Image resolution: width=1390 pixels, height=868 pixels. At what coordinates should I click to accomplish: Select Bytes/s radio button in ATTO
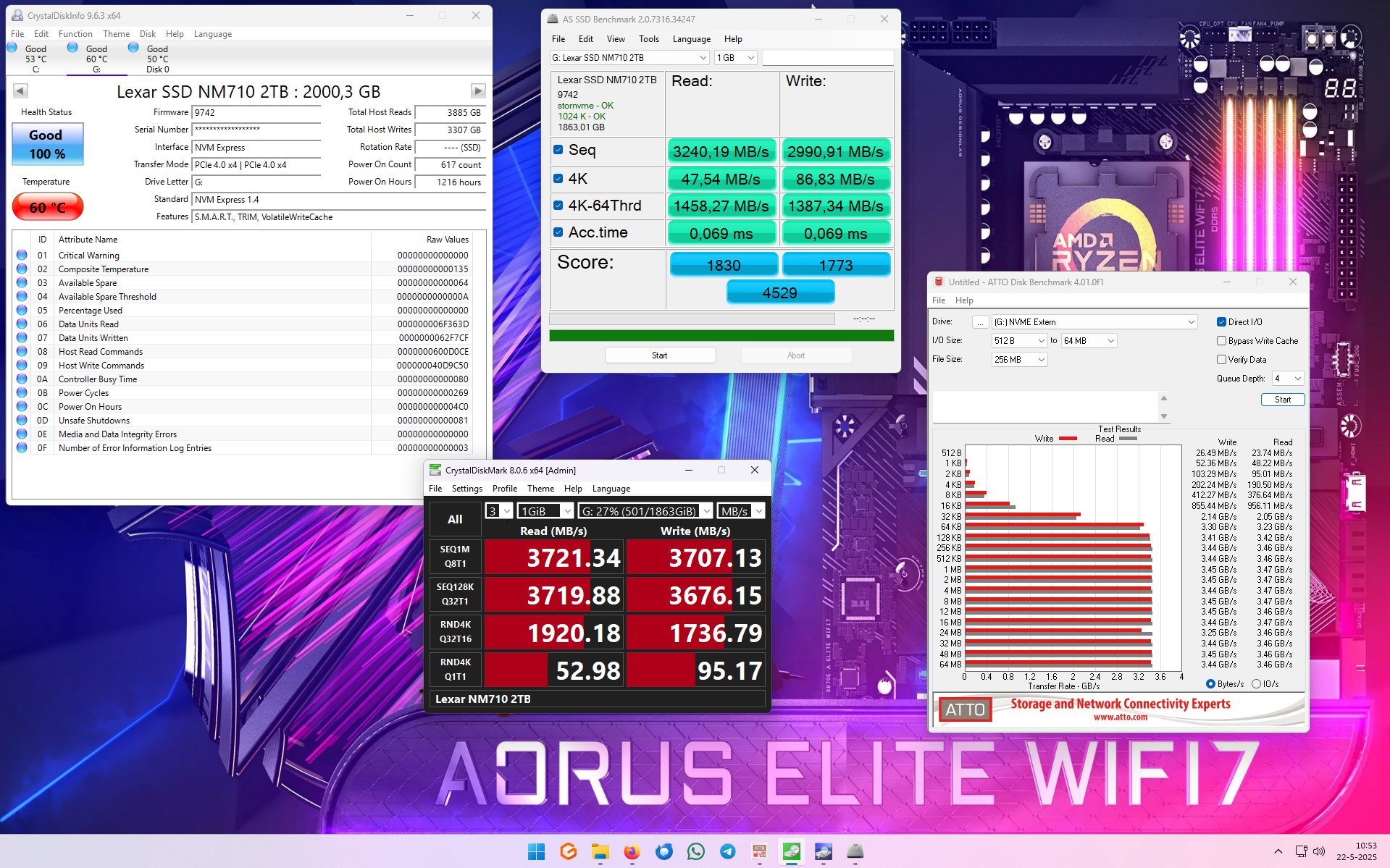(x=1210, y=684)
